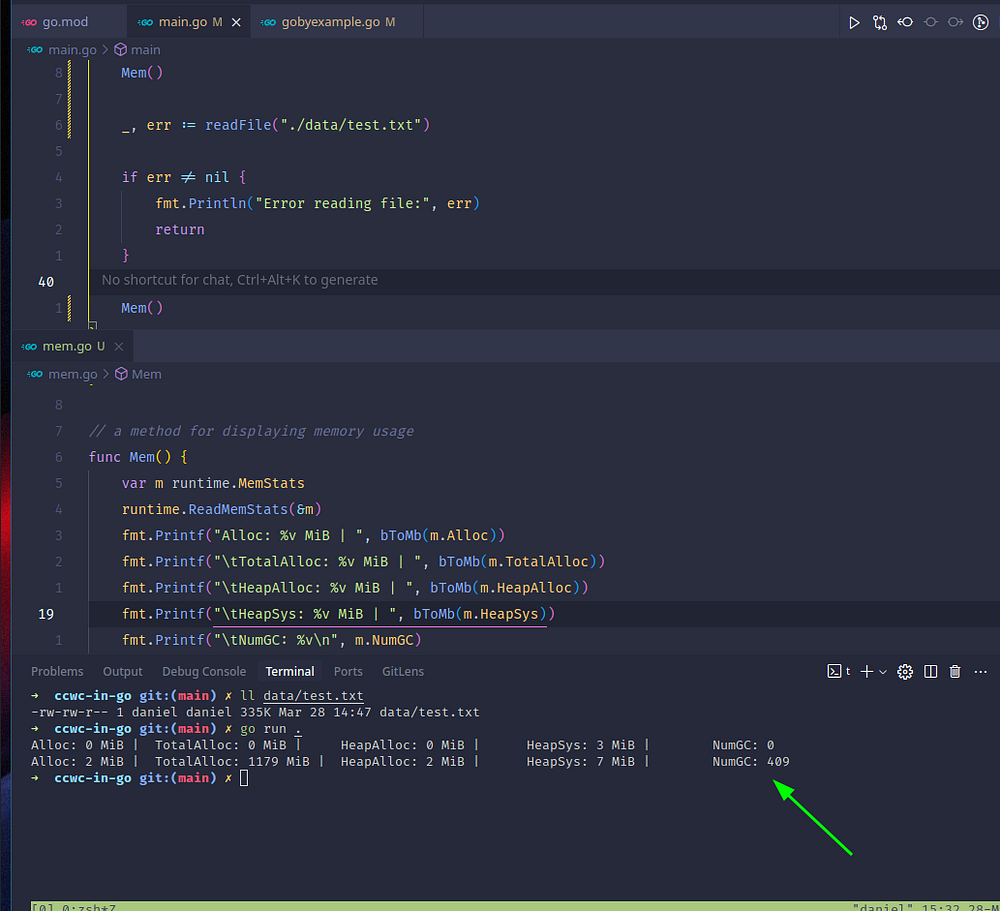Open terminal settings gear icon

pyautogui.click(x=905, y=671)
